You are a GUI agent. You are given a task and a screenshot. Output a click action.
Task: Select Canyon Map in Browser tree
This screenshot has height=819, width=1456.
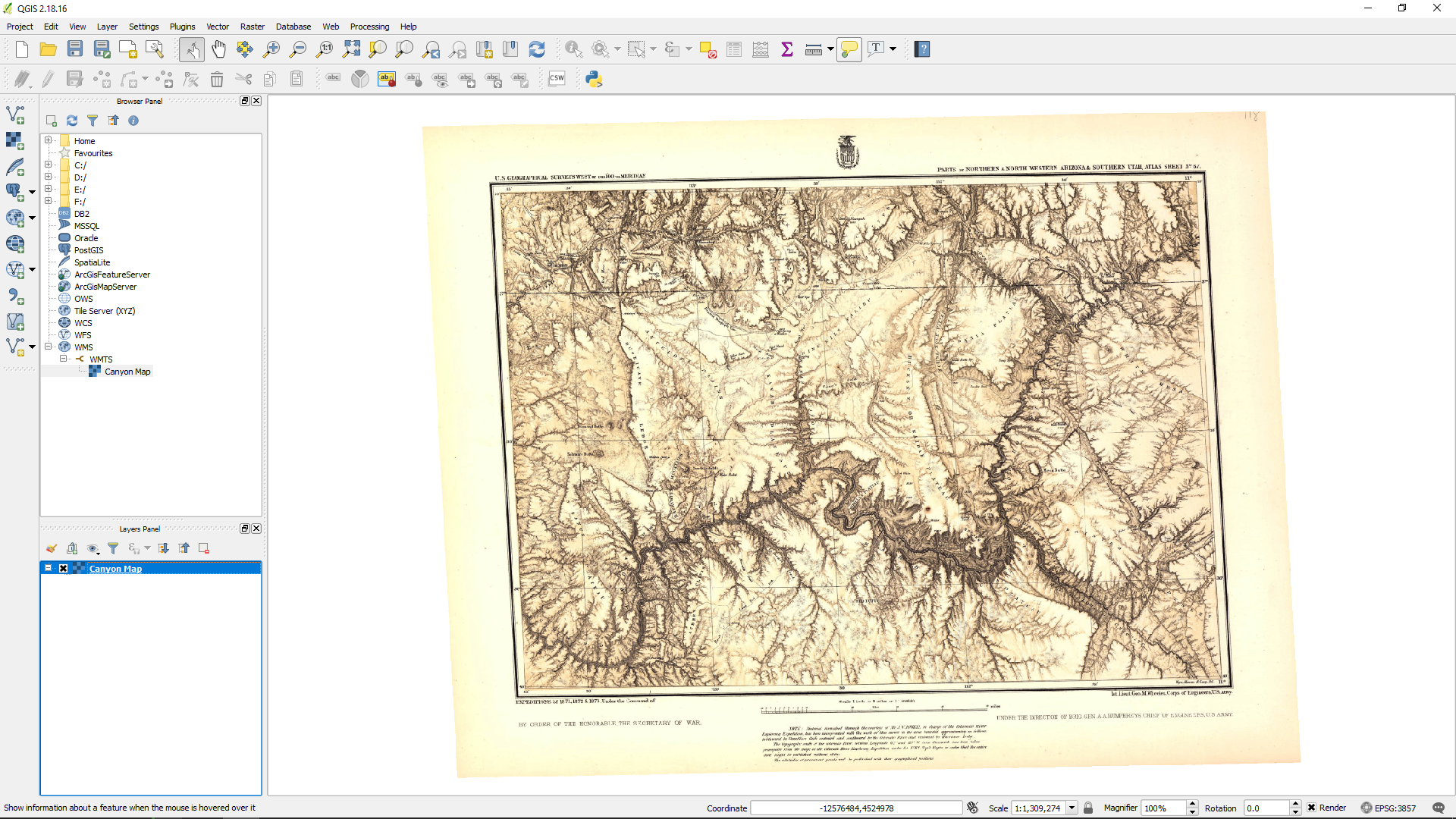(x=127, y=372)
